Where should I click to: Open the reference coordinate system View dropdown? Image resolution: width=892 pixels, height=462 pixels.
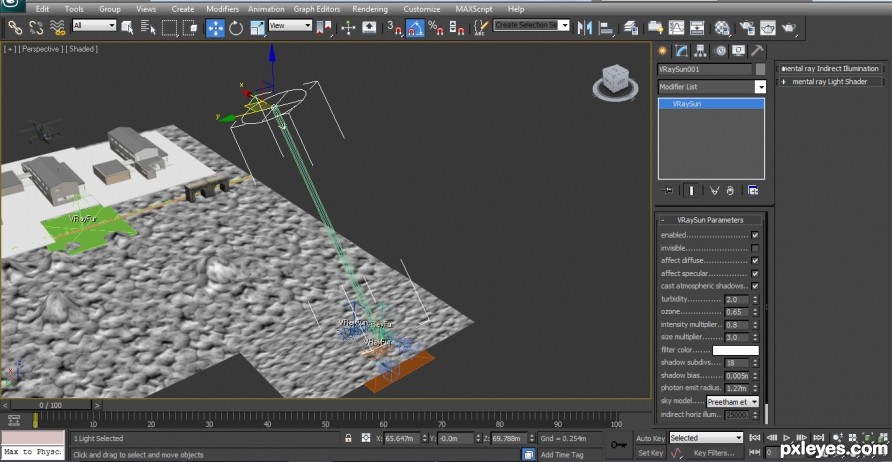point(290,26)
